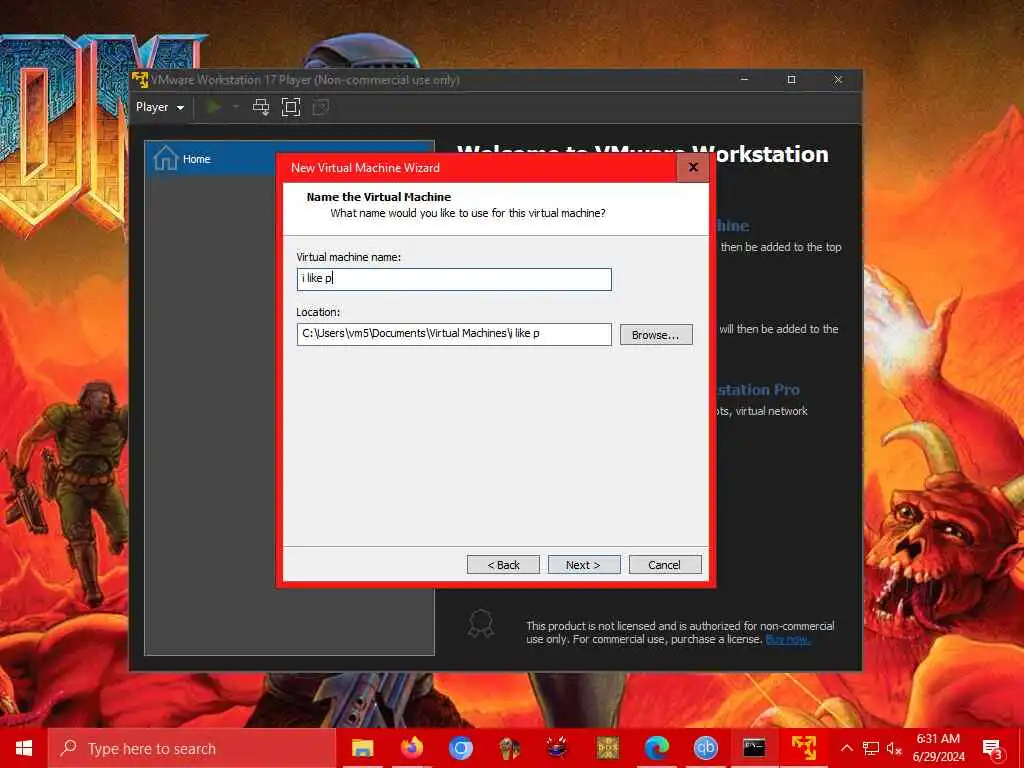Viewport: 1024px width, 768px height.
Task: Open the clock showing 6:31 AM
Action: click(x=938, y=748)
